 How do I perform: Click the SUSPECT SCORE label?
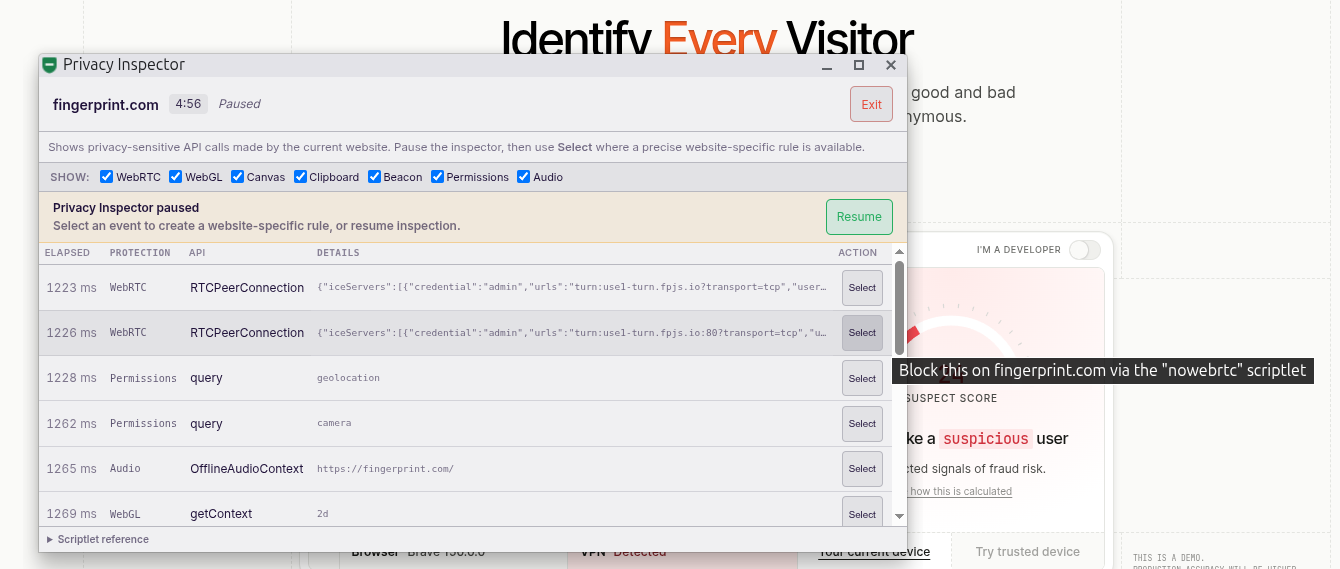pos(951,398)
